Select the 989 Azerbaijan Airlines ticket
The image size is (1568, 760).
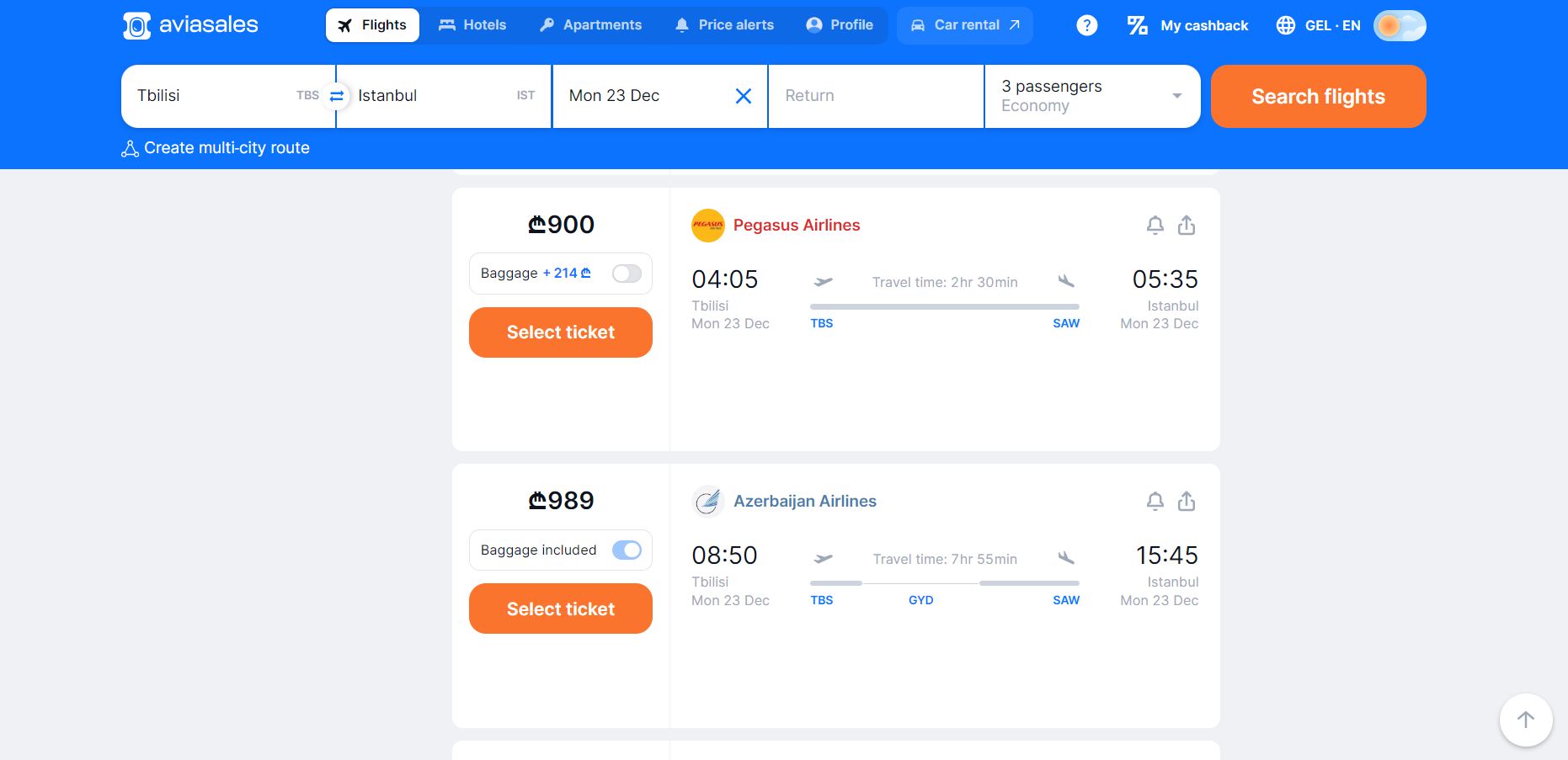point(561,609)
